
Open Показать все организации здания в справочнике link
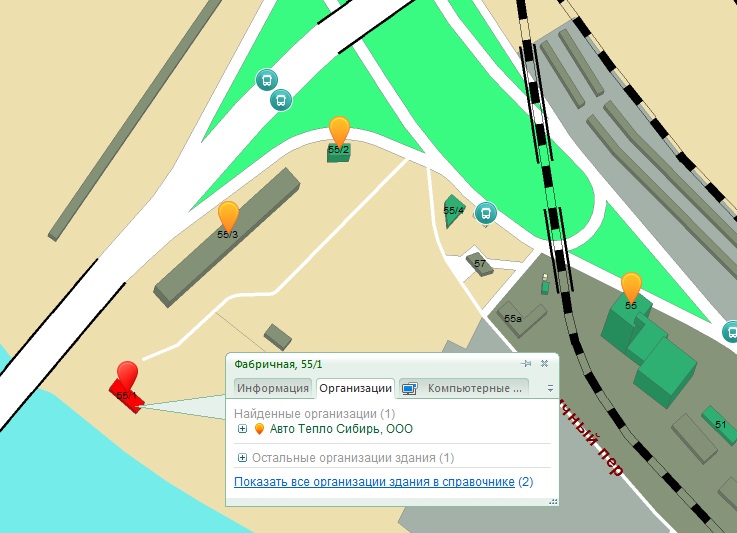coord(374,482)
